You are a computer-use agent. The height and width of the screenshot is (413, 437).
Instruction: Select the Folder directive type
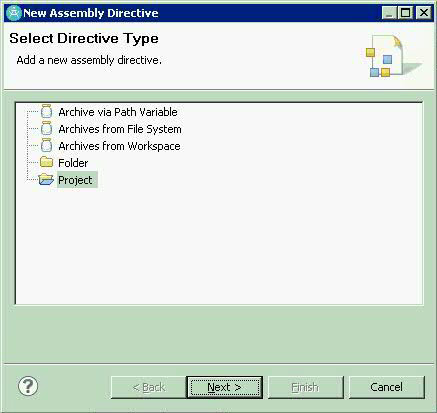[x=73, y=163]
